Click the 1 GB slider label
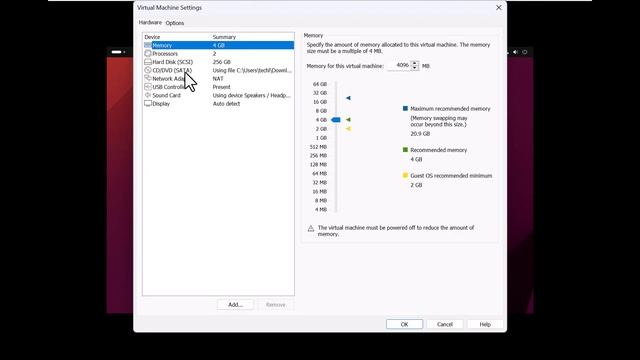This screenshot has width=640, height=360. 321,138
